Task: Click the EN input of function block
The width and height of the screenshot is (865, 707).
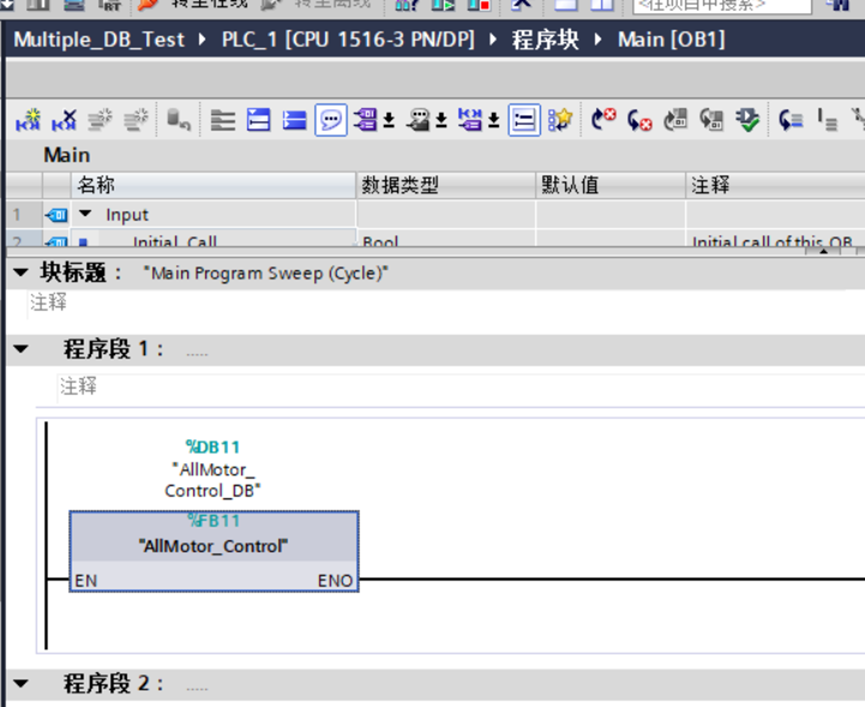Action: tap(86, 580)
